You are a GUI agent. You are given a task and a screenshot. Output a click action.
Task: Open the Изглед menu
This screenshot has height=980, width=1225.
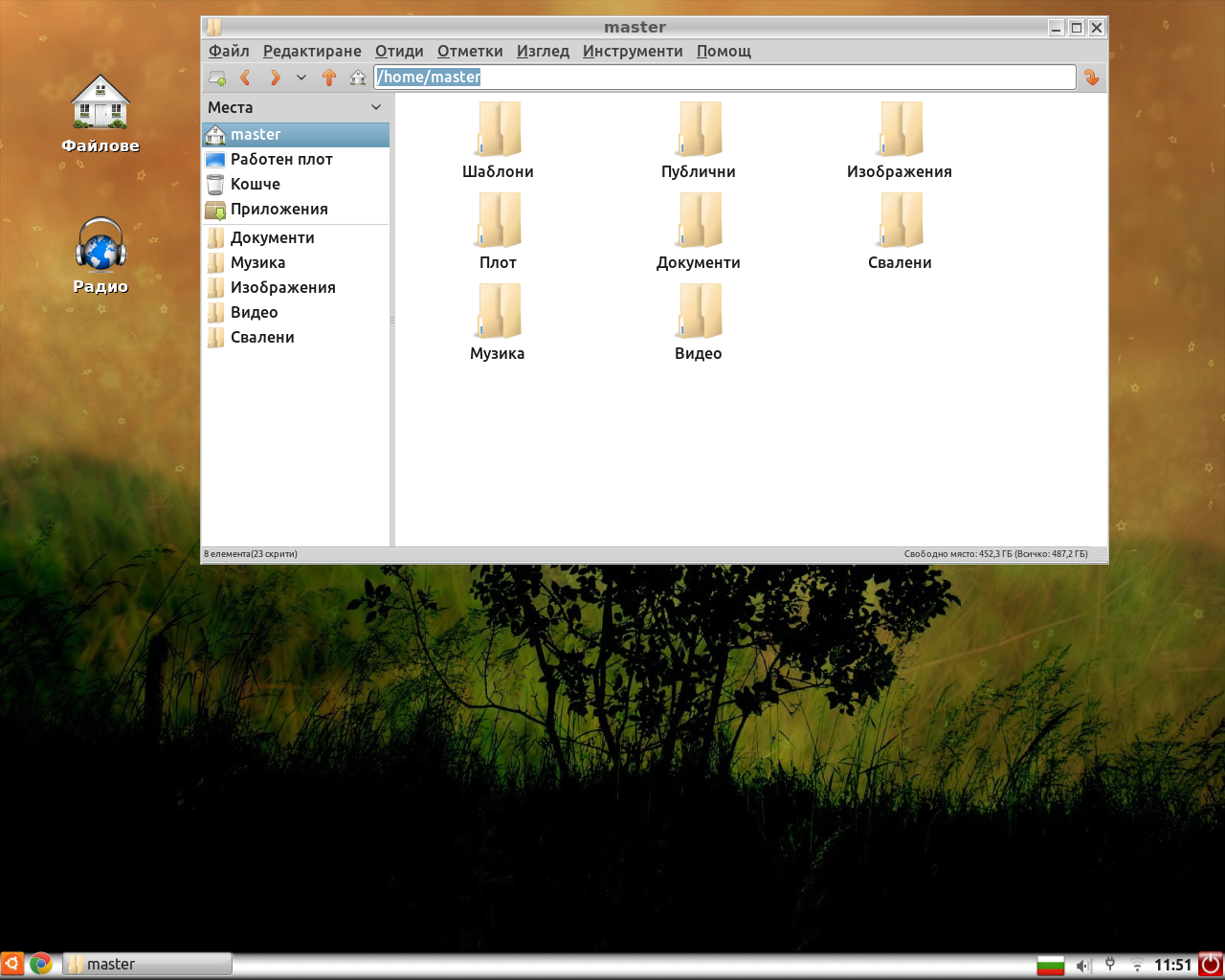point(543,52)
